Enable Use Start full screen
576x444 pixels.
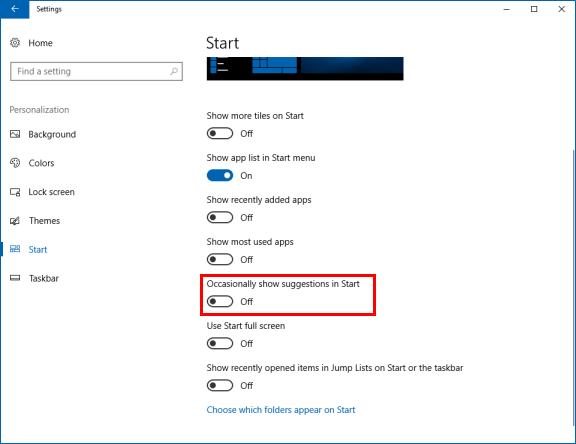point(220,343)
